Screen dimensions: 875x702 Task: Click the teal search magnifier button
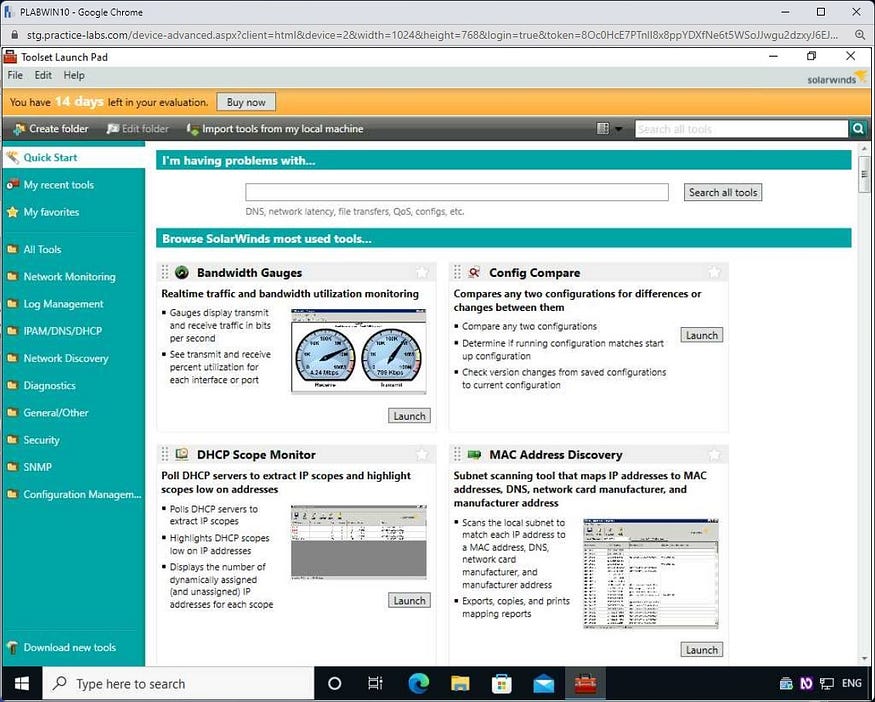click(x=858, y=129)
